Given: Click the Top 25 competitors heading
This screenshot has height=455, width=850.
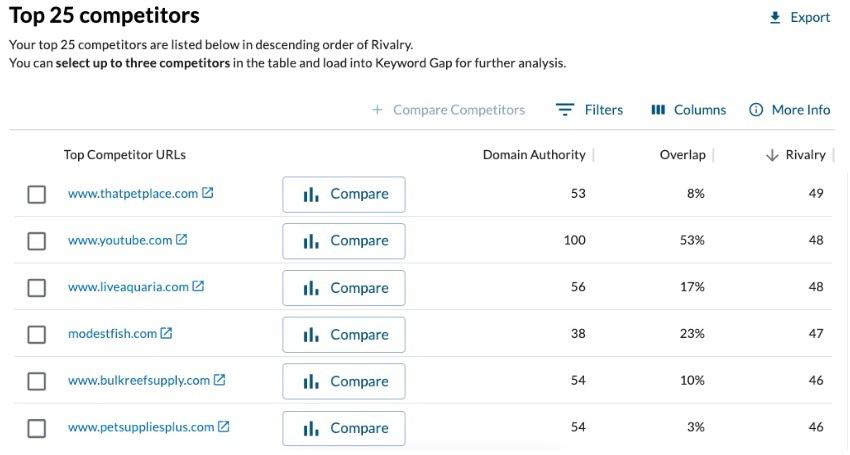Looking at the screenshot, I should (104, 15).
